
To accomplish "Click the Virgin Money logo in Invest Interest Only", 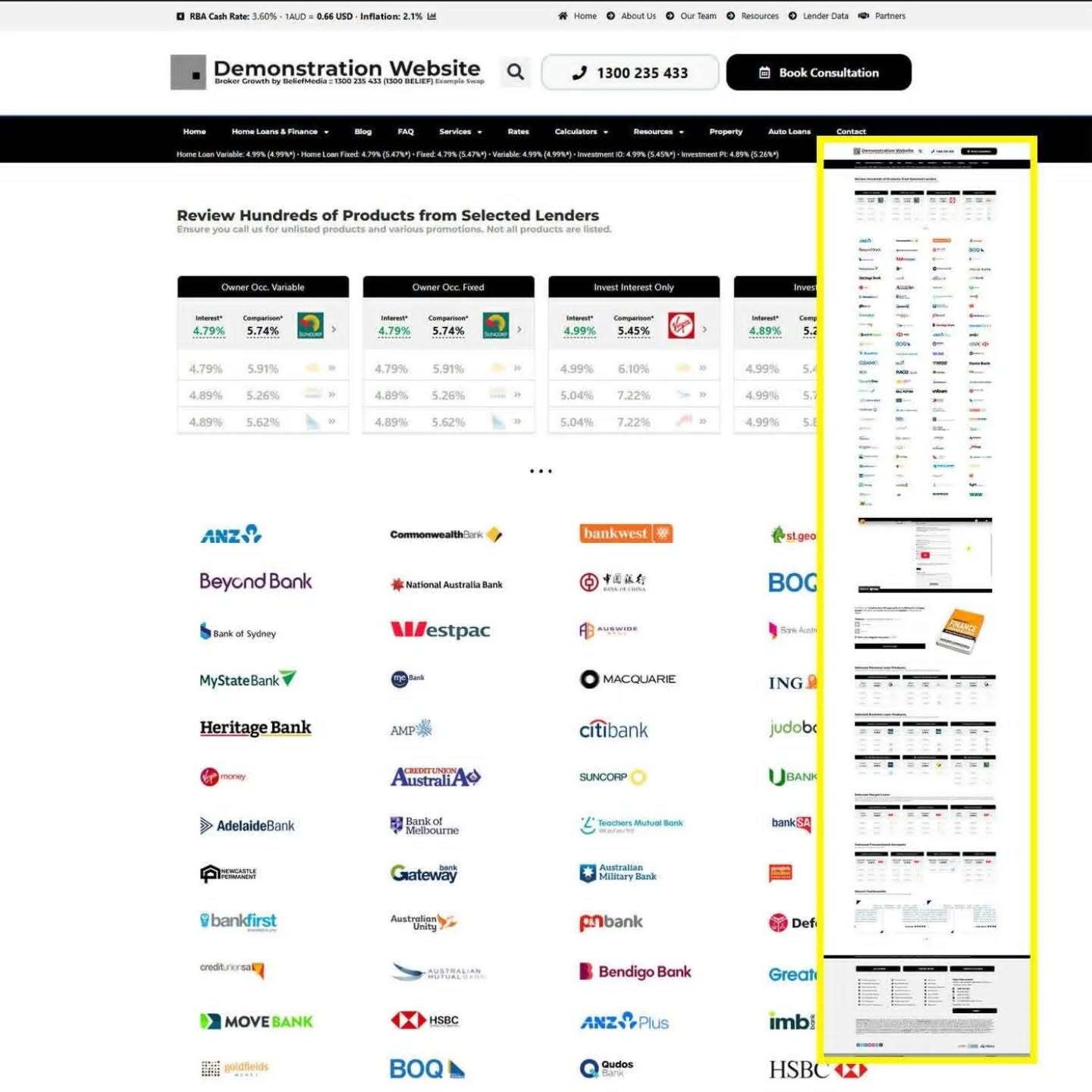I will (681, 325).
